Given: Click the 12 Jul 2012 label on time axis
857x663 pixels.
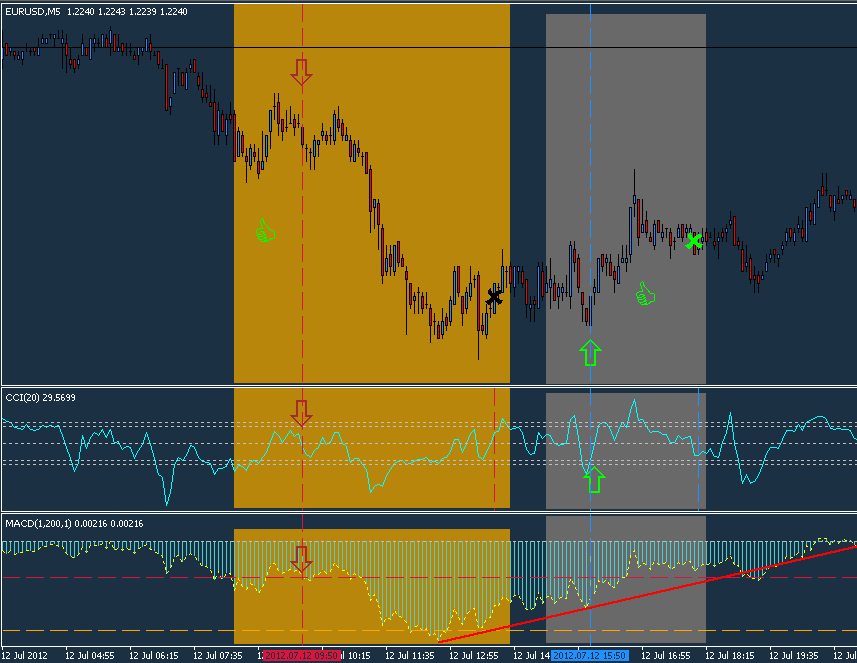Looking at the screenshot, I should click(25, 656).
